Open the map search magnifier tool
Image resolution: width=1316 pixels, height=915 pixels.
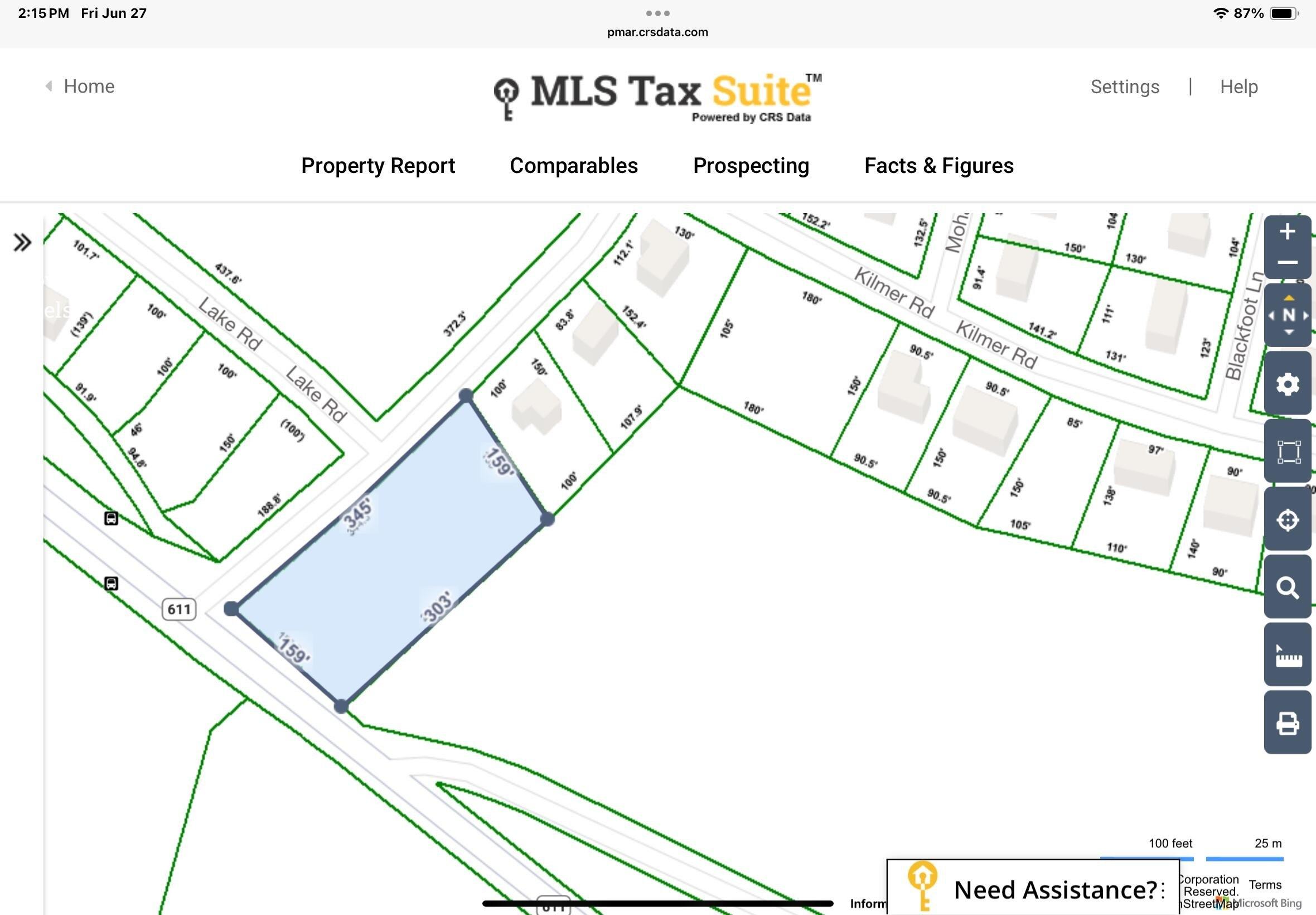point(1288,587)
